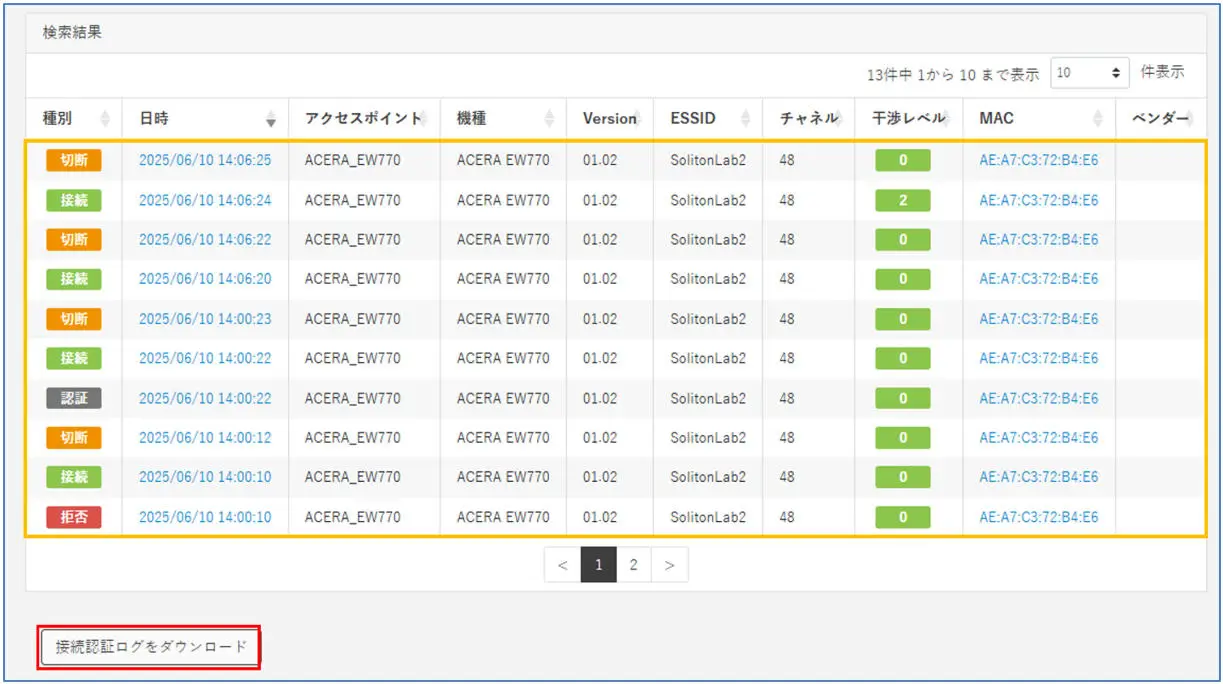Screen dimensions: 1223x684
Task: Click version 01.02 in the 拒否 row
Action: pyautogui.click(x=600, y=517)
